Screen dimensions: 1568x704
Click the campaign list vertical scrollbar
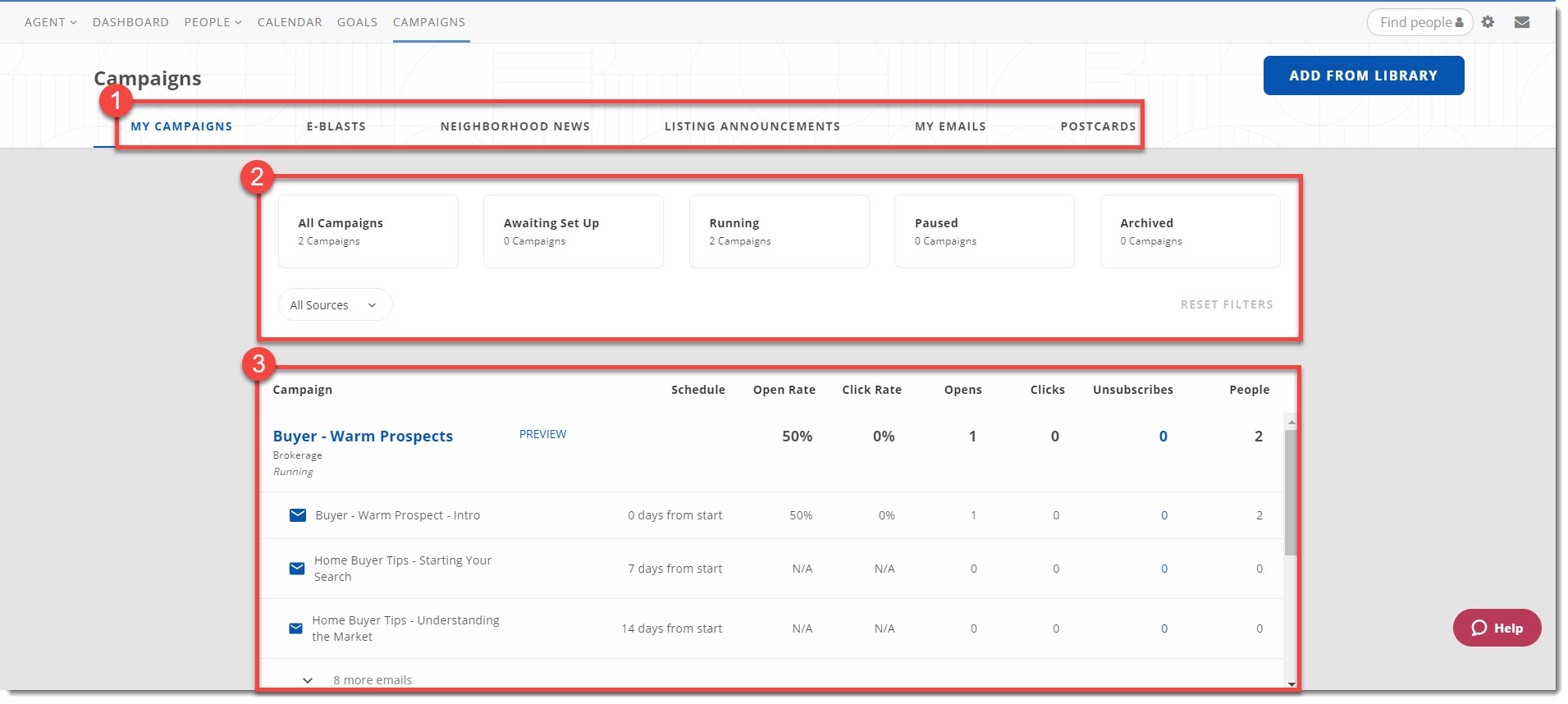1291,492
